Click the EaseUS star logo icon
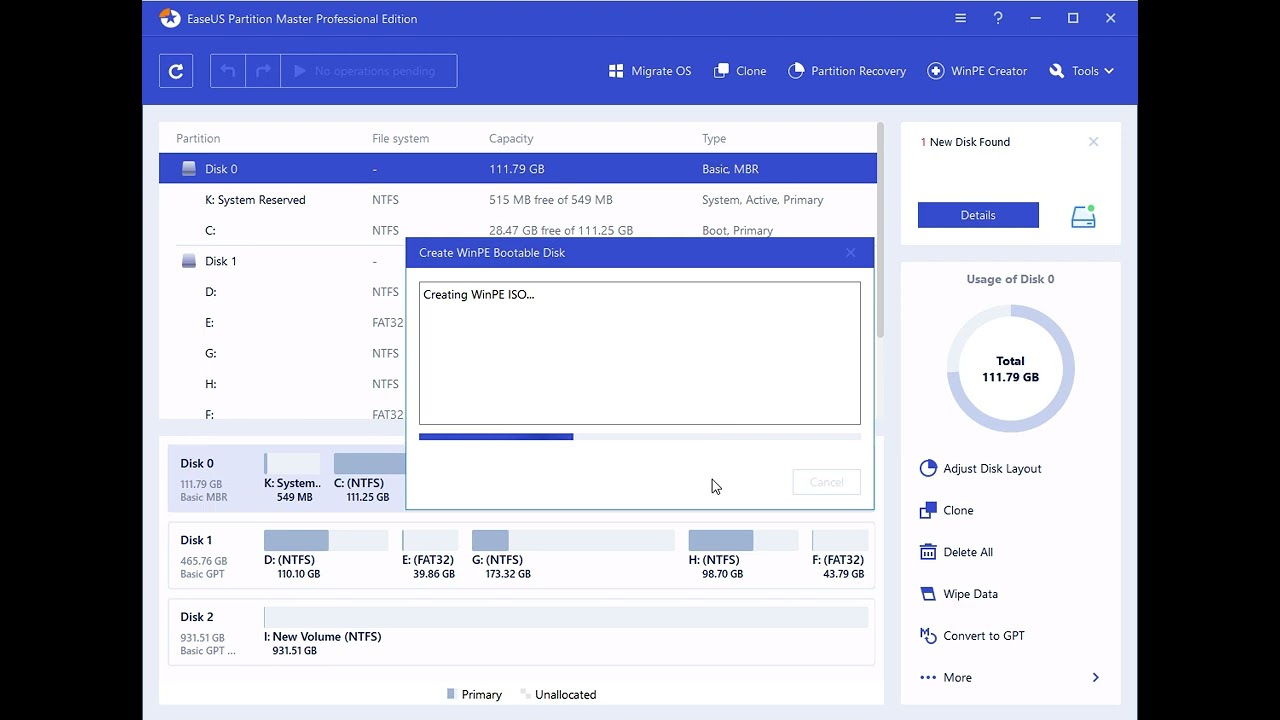The image size is (1280, 720). tap(170, 18)
